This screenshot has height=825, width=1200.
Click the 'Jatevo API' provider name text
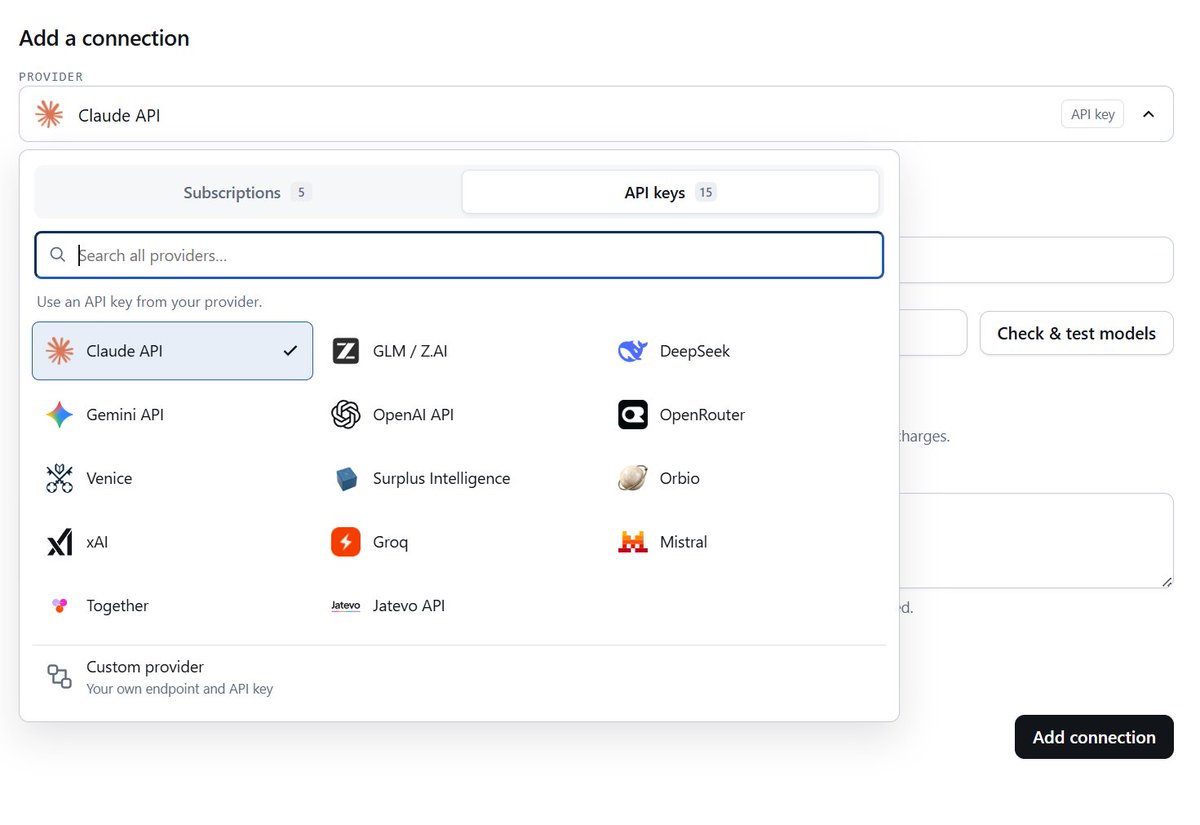coord(409,606)
